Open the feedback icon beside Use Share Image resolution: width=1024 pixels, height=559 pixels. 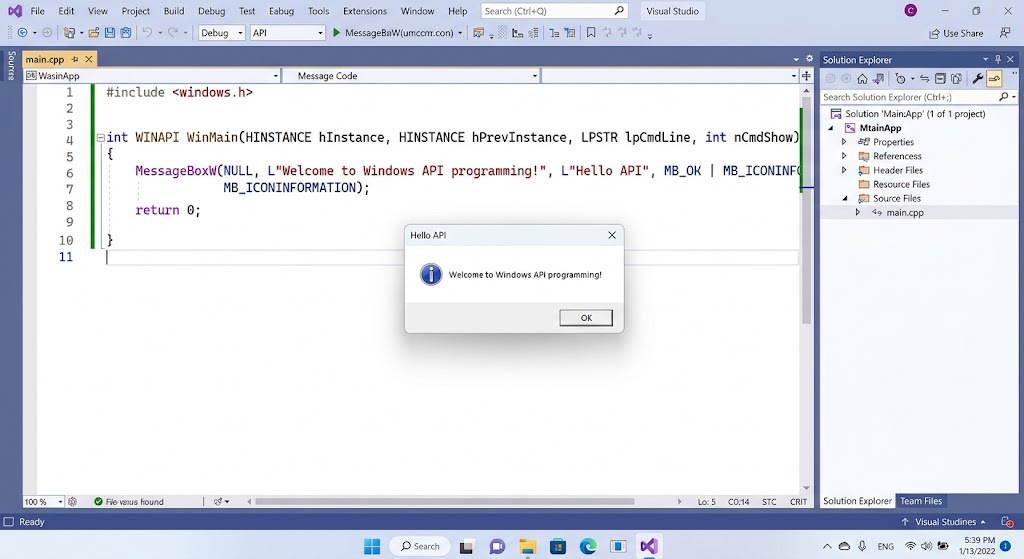pos(1005,33)
